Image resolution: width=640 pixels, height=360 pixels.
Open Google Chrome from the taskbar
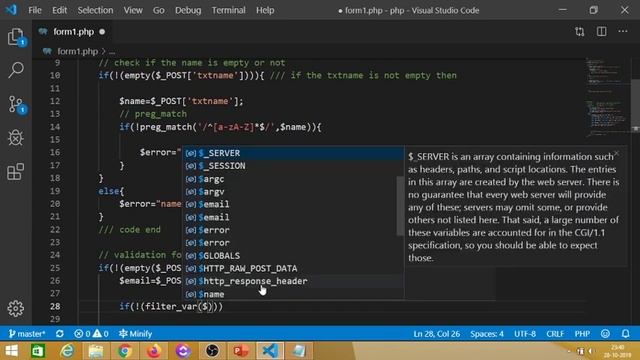pos(125,351)
